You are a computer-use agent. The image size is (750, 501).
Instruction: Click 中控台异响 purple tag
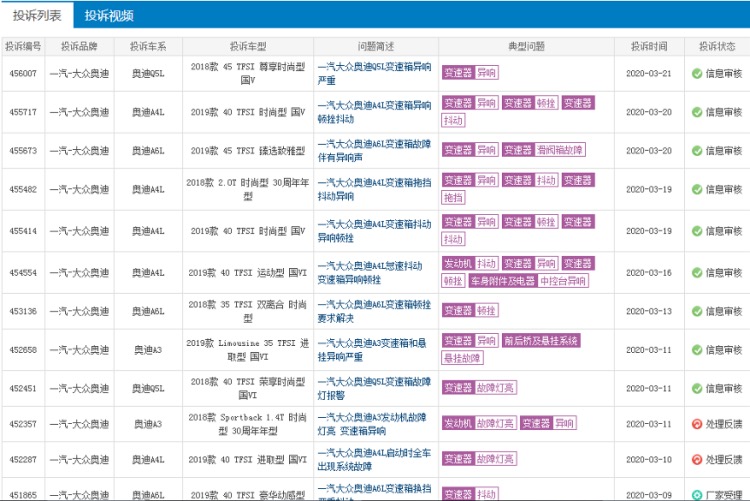(563, 281)
